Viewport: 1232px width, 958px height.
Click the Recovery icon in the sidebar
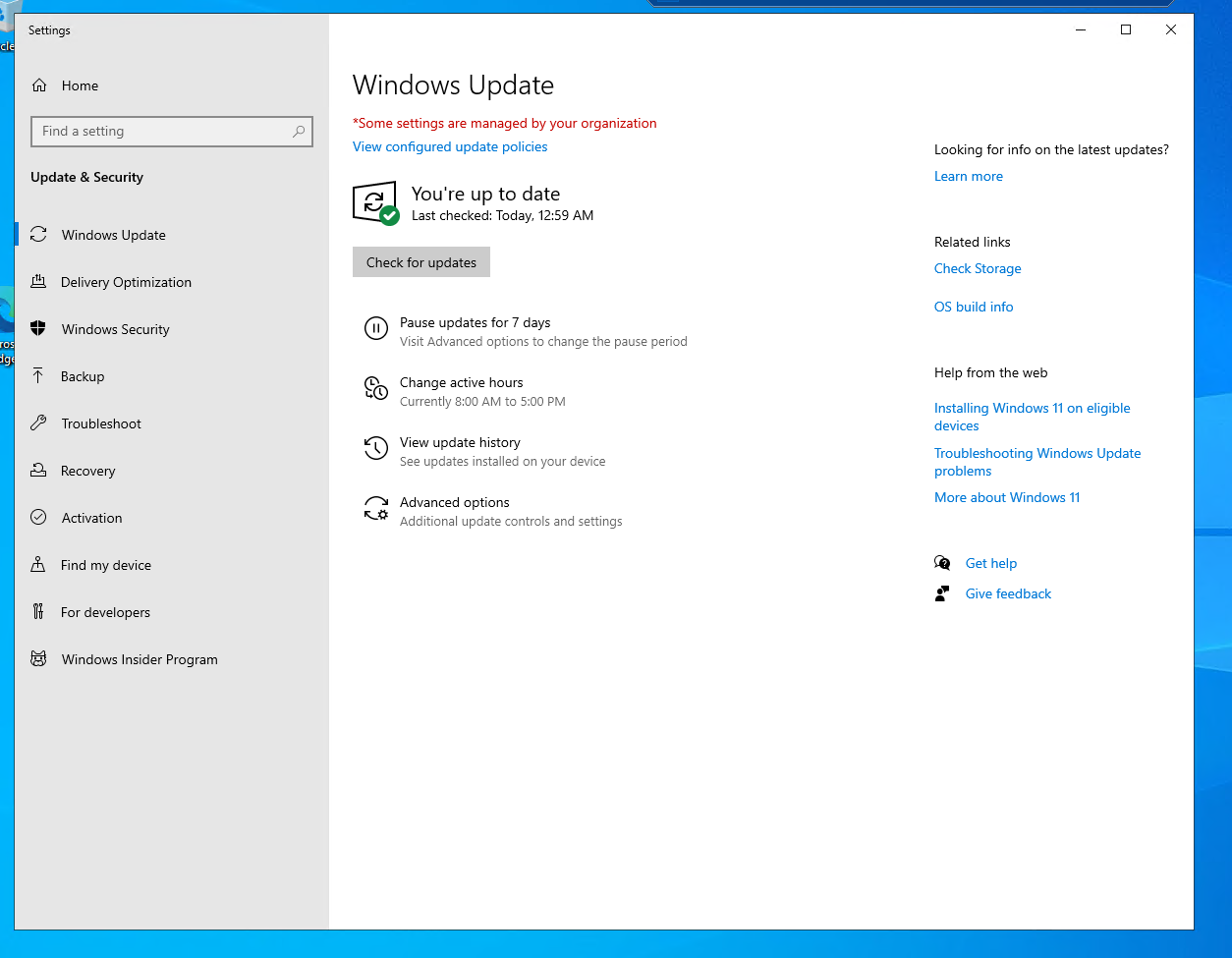(x=38, y=471)
